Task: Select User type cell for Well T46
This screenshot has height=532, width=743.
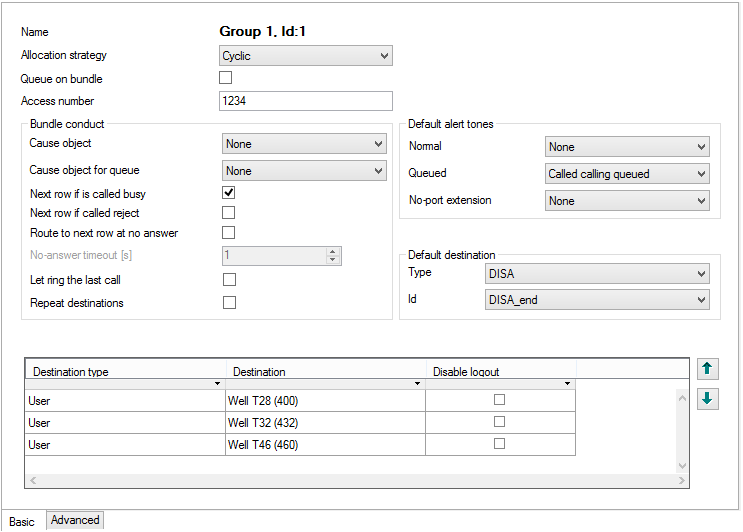Action: pyautogui.click(x=125, y=444)
